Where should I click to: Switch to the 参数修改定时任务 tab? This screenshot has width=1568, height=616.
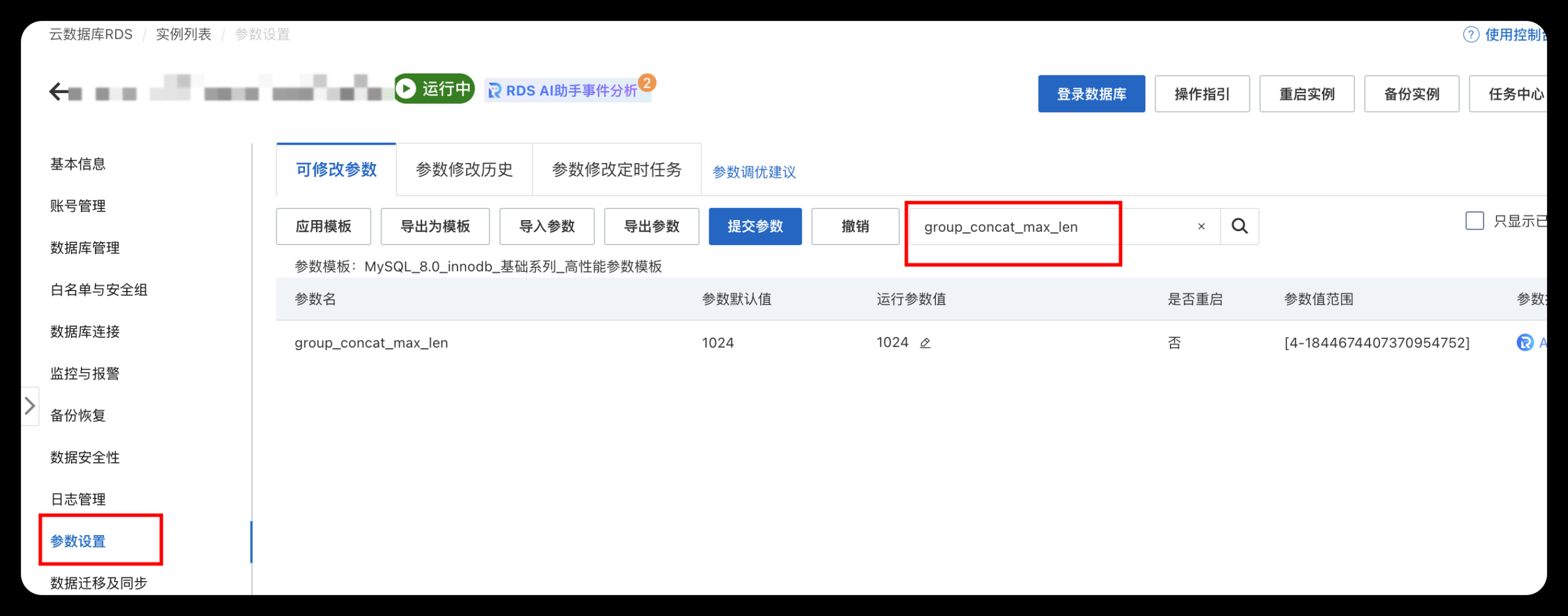point(617,171)
